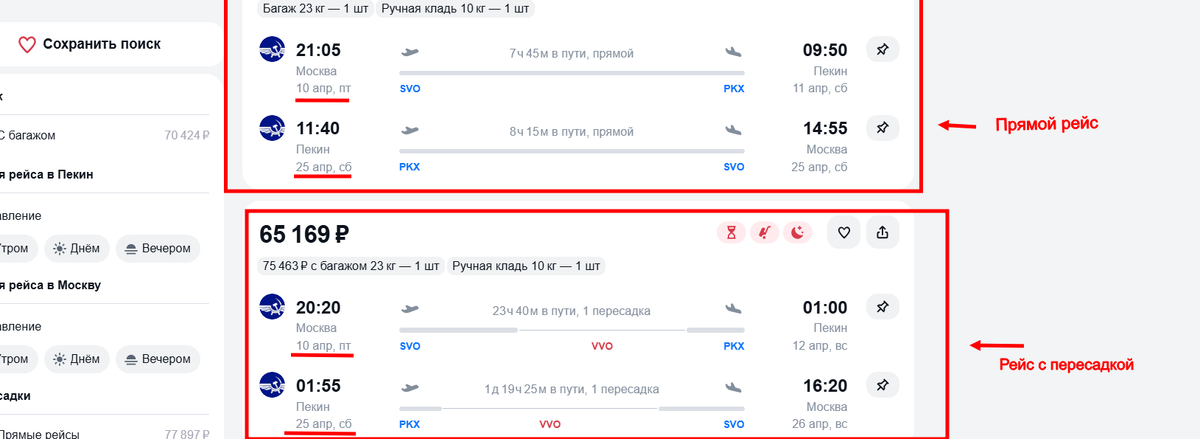
Task: Pin the 21:05 Moscow departure flight
Action: point(882,49)
